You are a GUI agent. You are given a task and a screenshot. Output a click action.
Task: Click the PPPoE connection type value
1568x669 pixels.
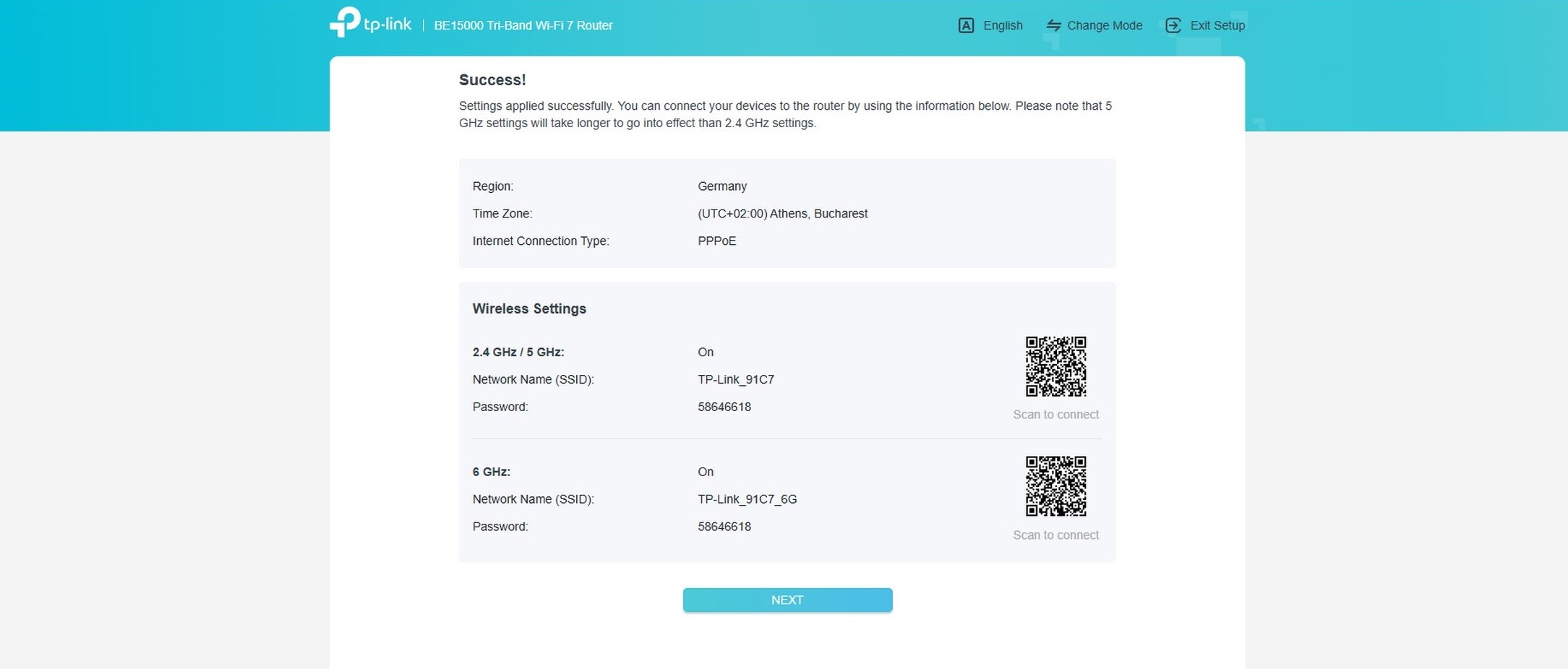point(716,241)
